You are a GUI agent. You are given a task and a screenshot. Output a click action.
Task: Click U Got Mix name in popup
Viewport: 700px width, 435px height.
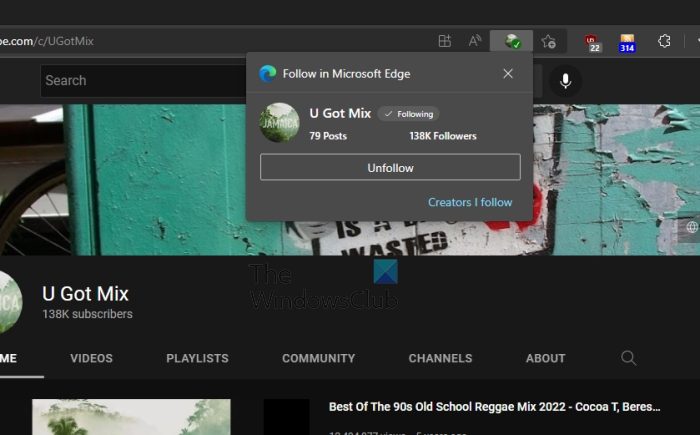click(340, 113)
